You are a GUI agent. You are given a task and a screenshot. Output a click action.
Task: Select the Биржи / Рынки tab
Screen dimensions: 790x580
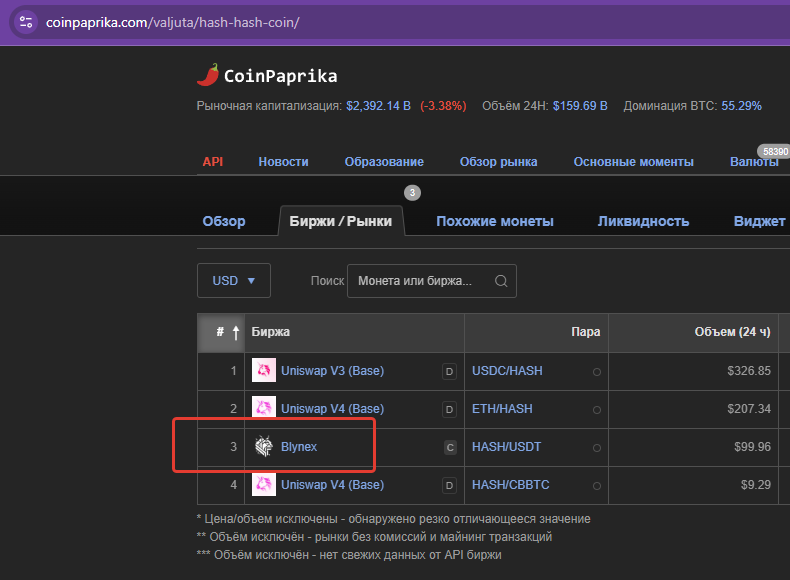pos(341,221)
